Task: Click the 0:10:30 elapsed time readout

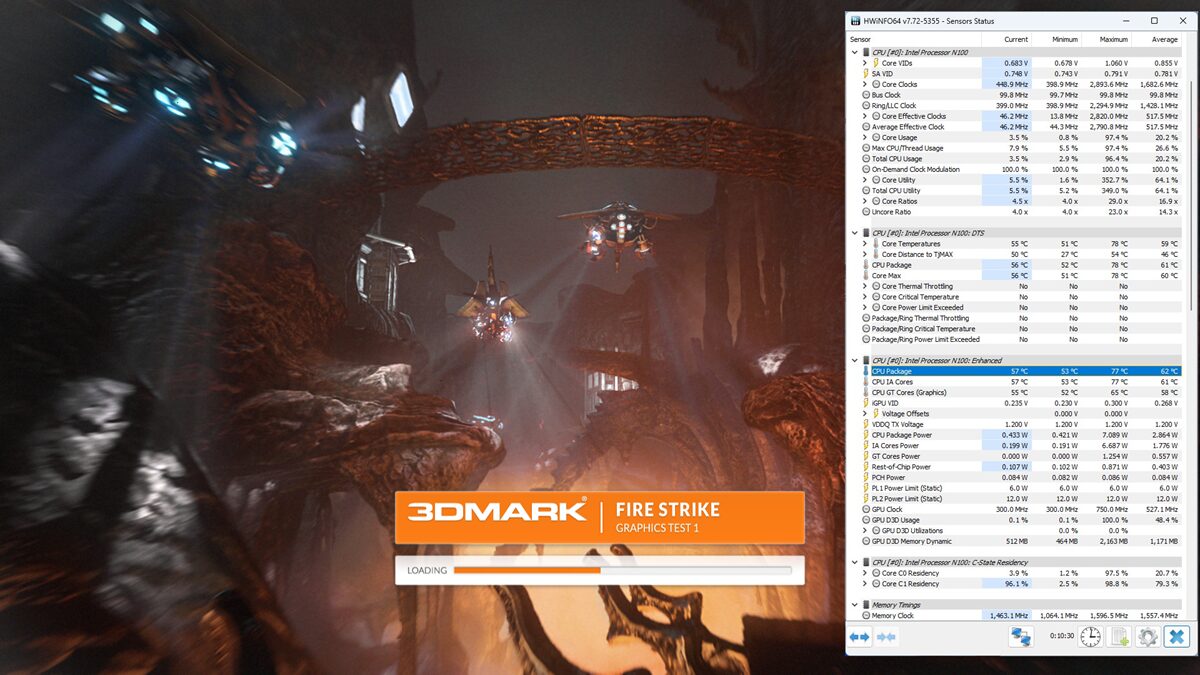Action: pos(1061,636)
